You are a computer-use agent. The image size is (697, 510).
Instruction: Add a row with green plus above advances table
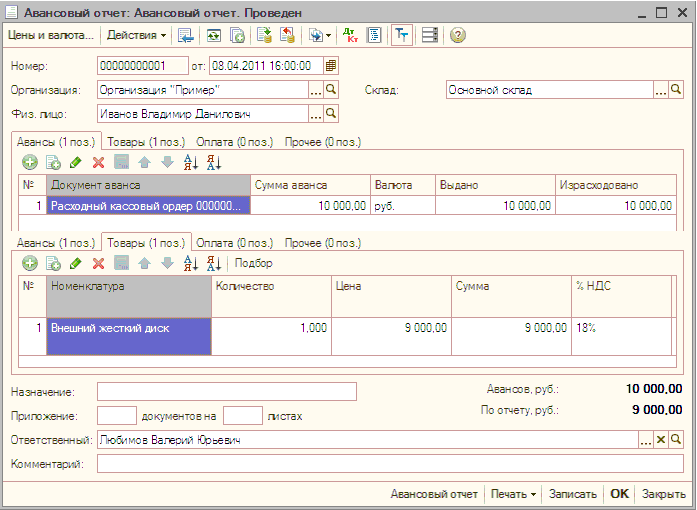tap(30, 162)
